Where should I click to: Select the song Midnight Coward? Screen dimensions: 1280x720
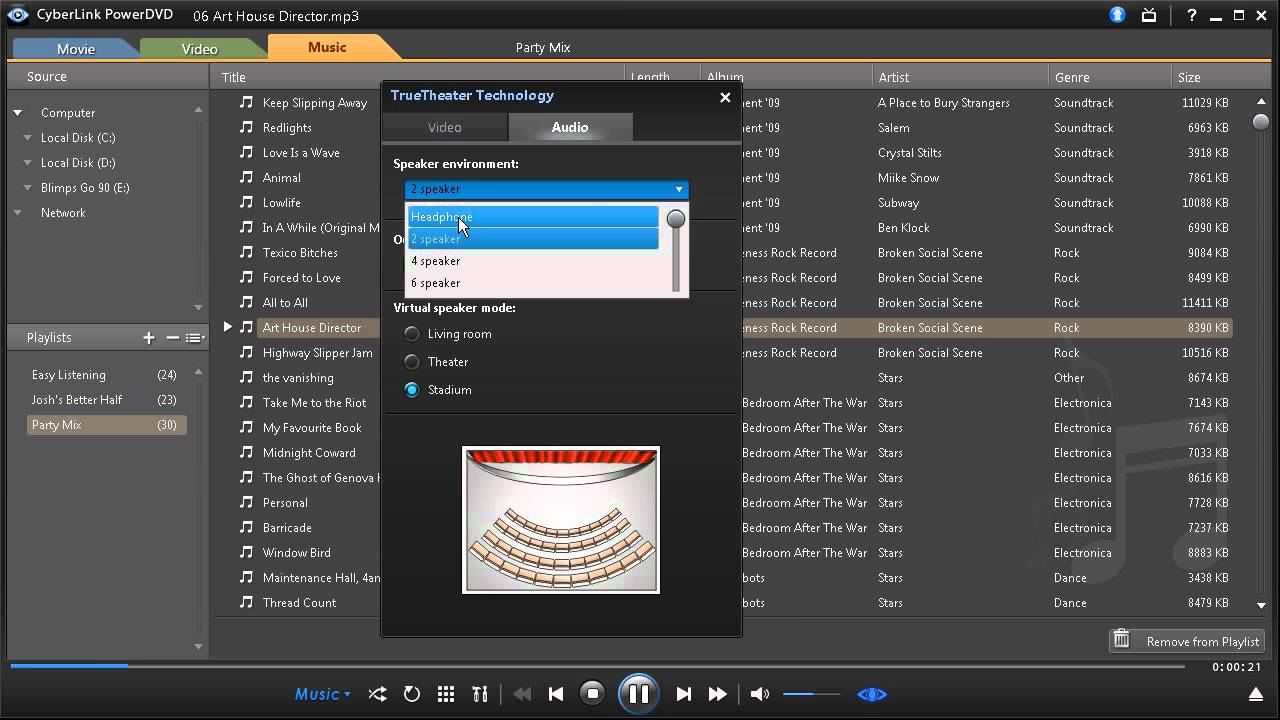[x=309, y=452]
